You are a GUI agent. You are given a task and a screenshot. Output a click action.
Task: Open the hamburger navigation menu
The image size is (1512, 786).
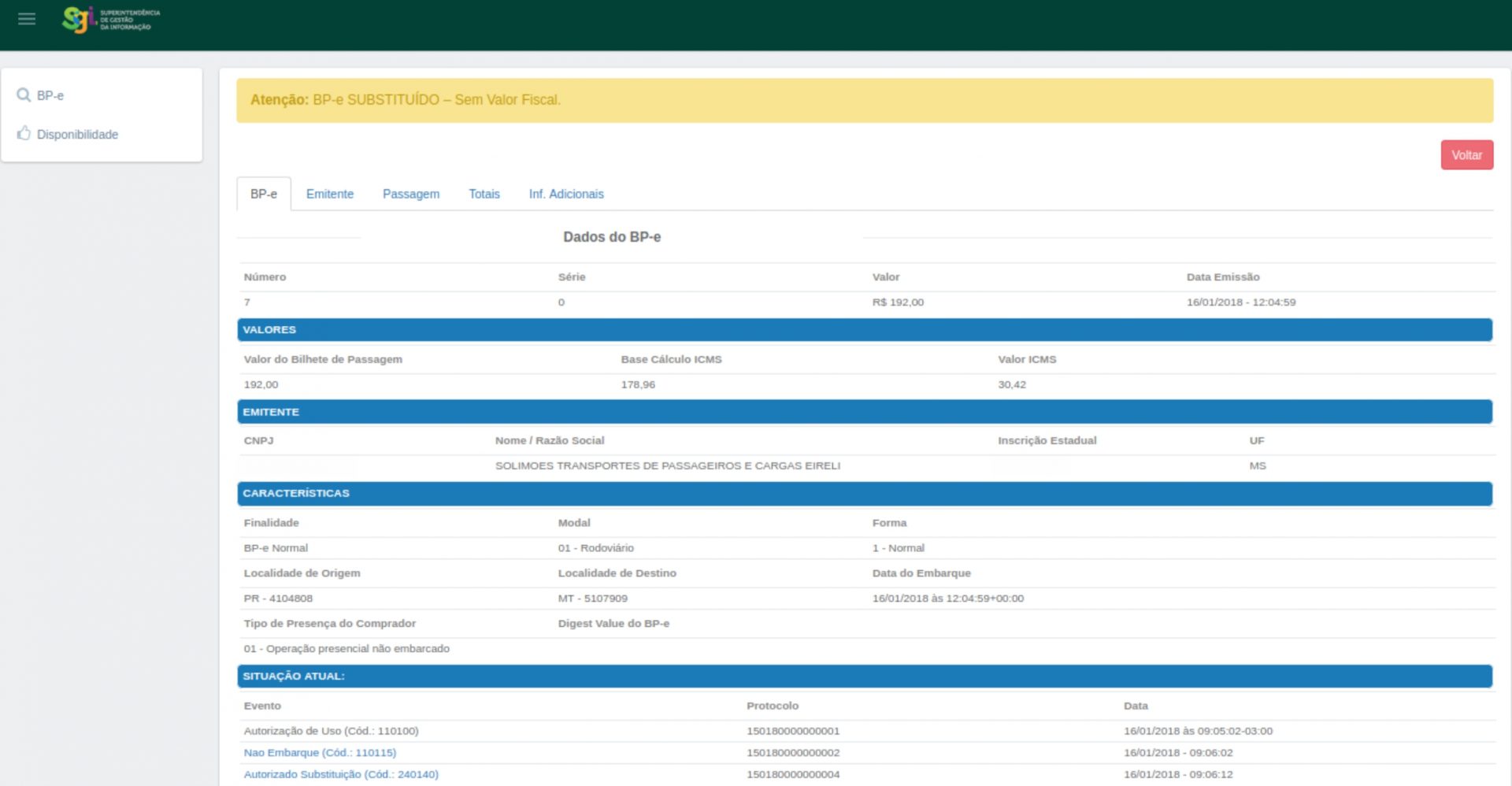(x=27, y=19)
